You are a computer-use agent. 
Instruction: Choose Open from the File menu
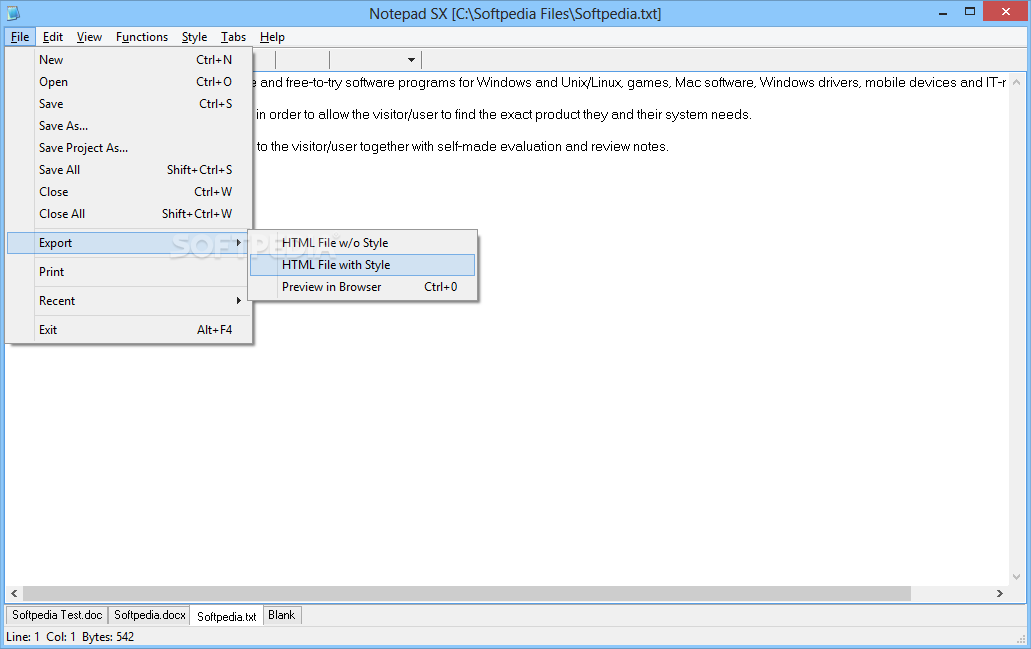[130, 82]
